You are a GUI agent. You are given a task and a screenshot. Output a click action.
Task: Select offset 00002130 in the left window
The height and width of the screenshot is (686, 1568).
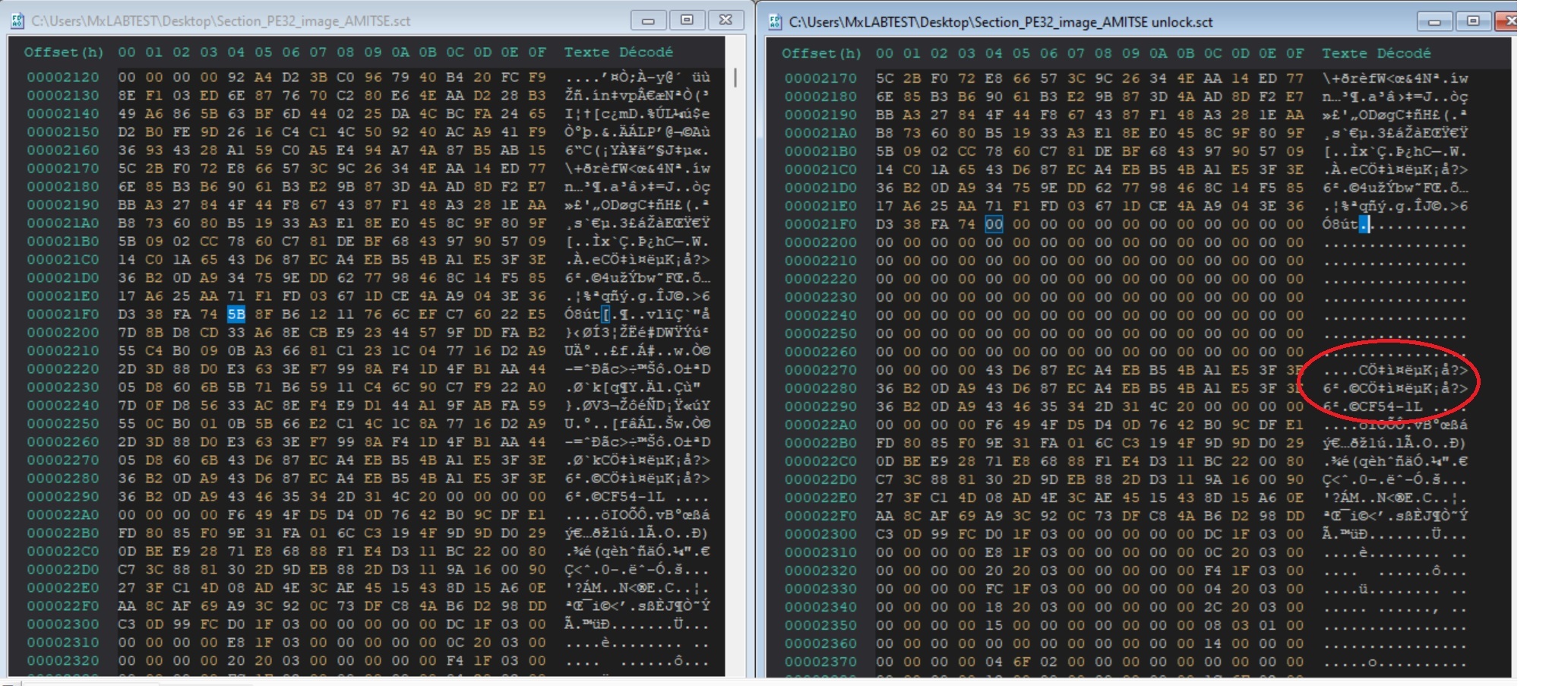[x=63, y=95]
